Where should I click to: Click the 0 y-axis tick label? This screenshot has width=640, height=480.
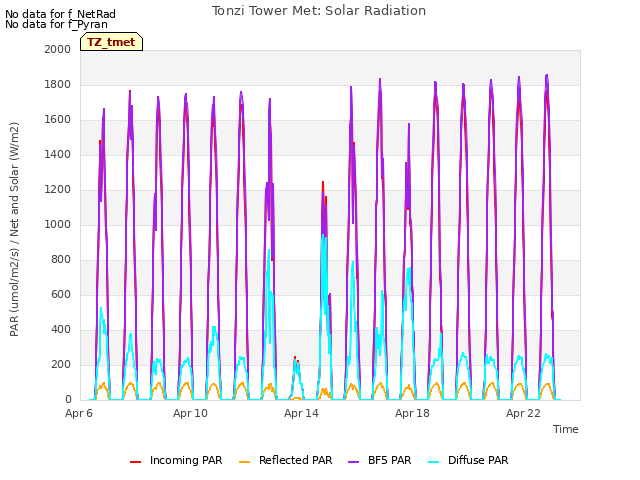coord(68,400)
